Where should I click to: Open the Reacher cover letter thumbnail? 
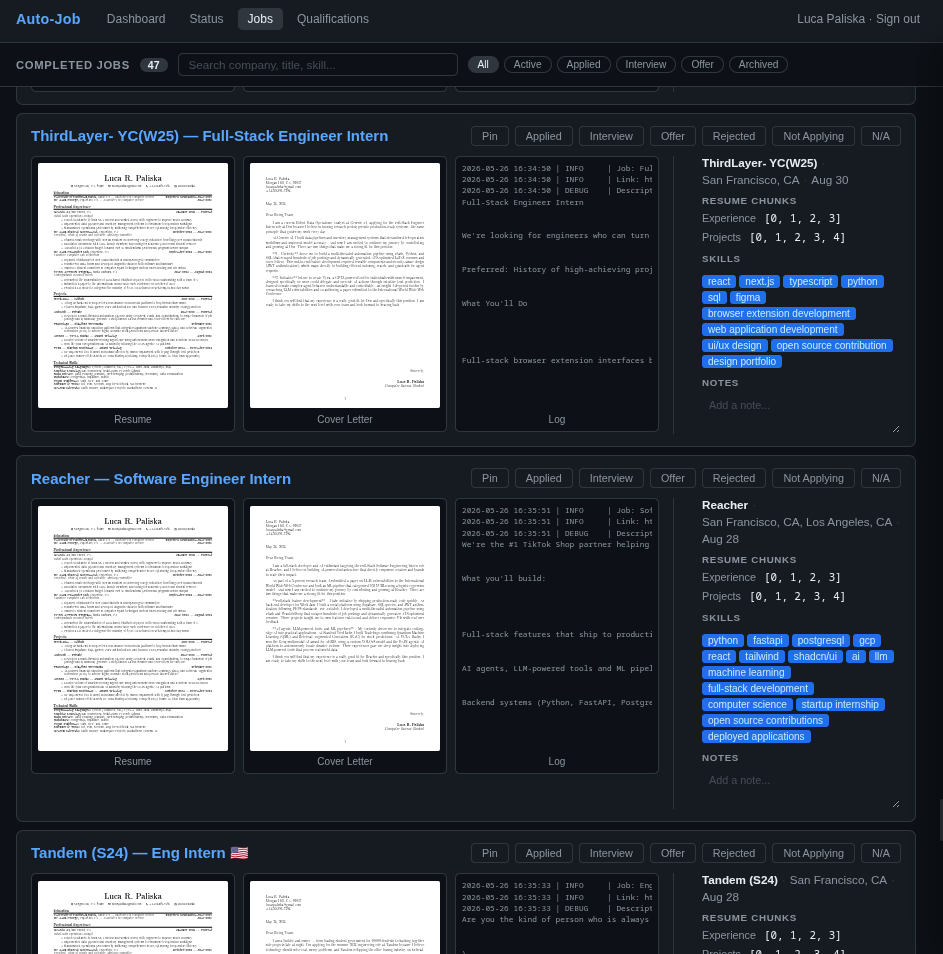tap(345, 636)
